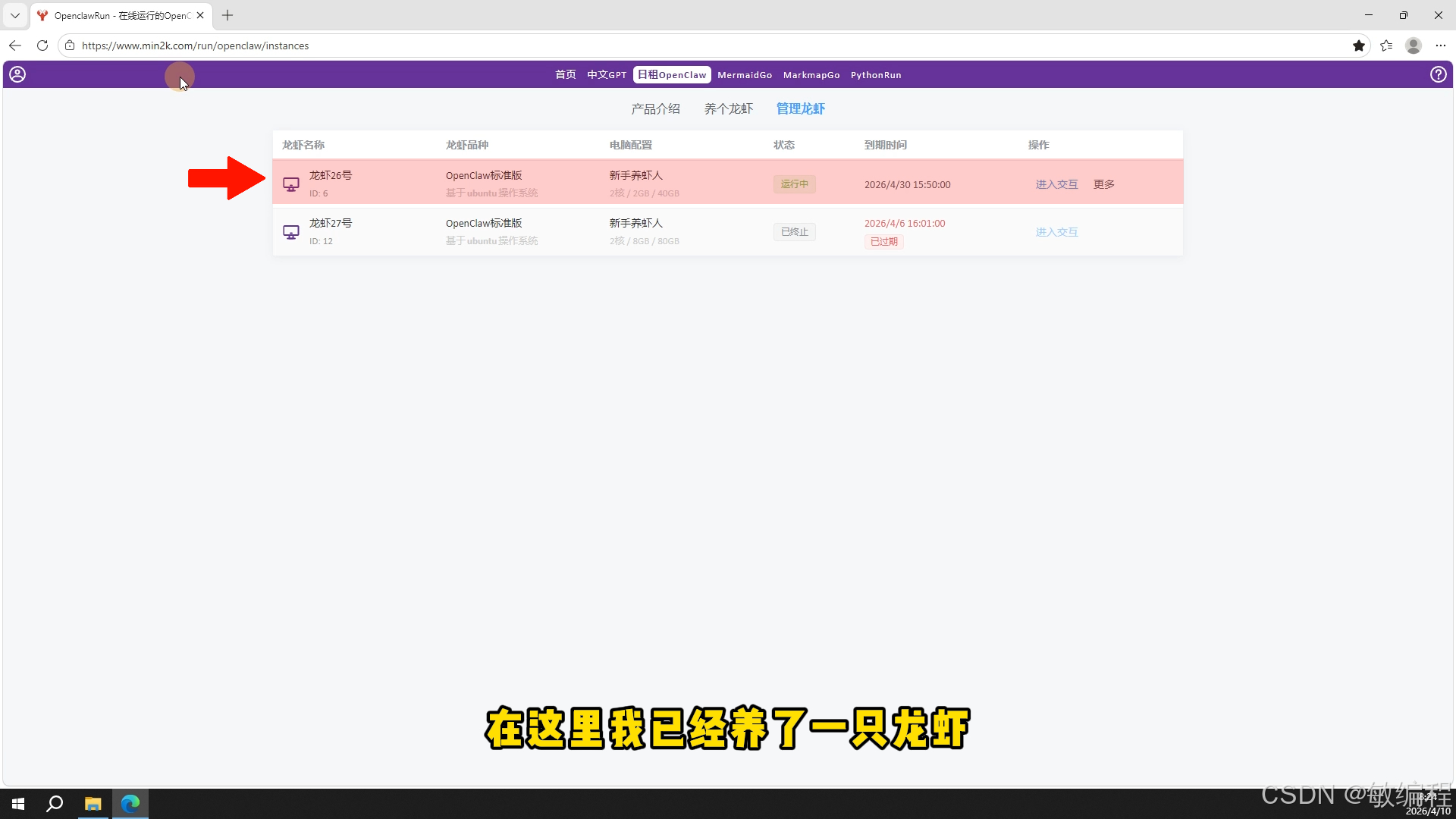
Task: Open the vertical tab search dropdown
Action: (x=14, y=15)
